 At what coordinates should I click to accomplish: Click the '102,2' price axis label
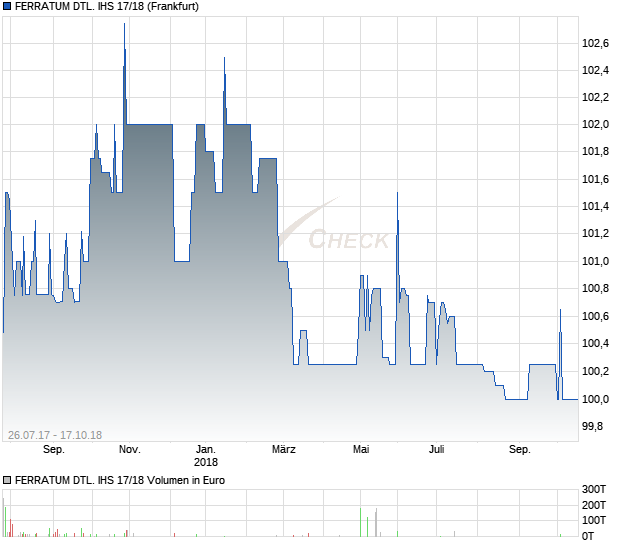pos(595,97)
